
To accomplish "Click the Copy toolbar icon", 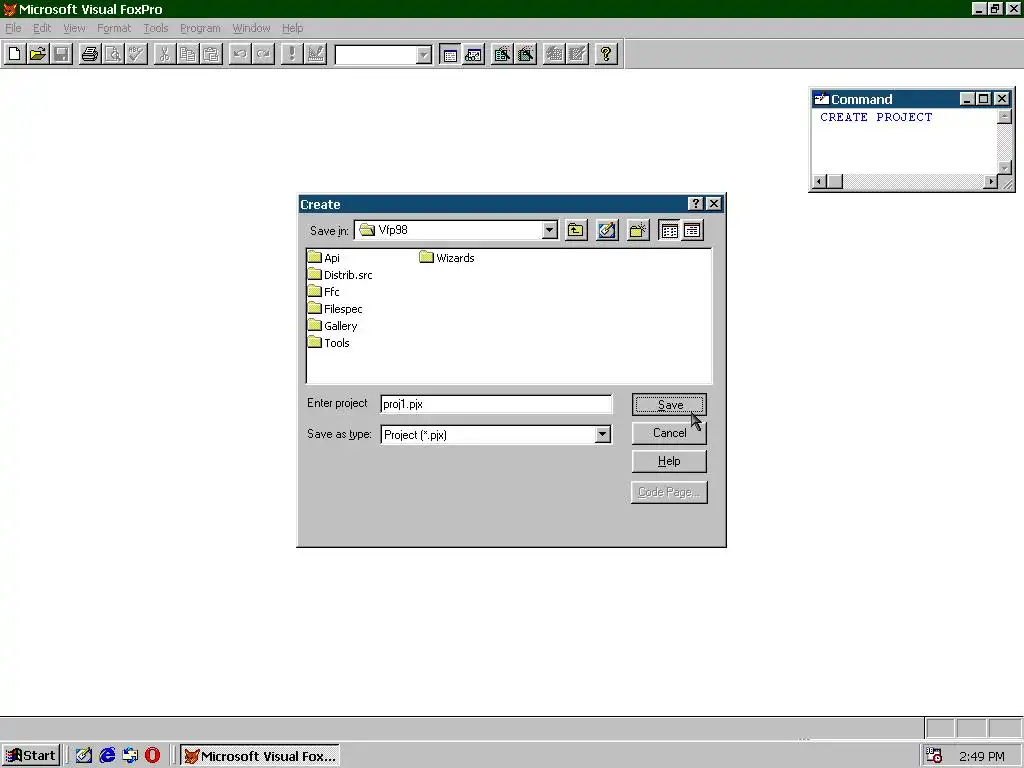I will click(188, 54).
